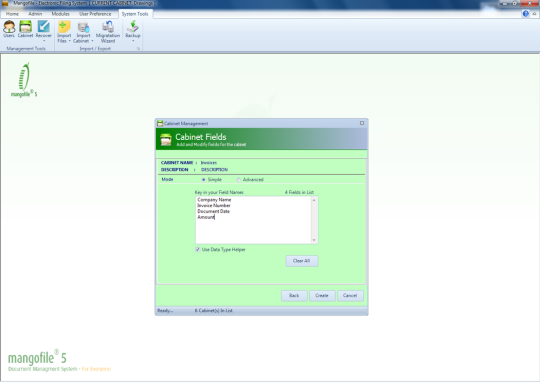Click the Clear All button
The height and width of the screenshot is (382, 540).
(x=302, y=261)
